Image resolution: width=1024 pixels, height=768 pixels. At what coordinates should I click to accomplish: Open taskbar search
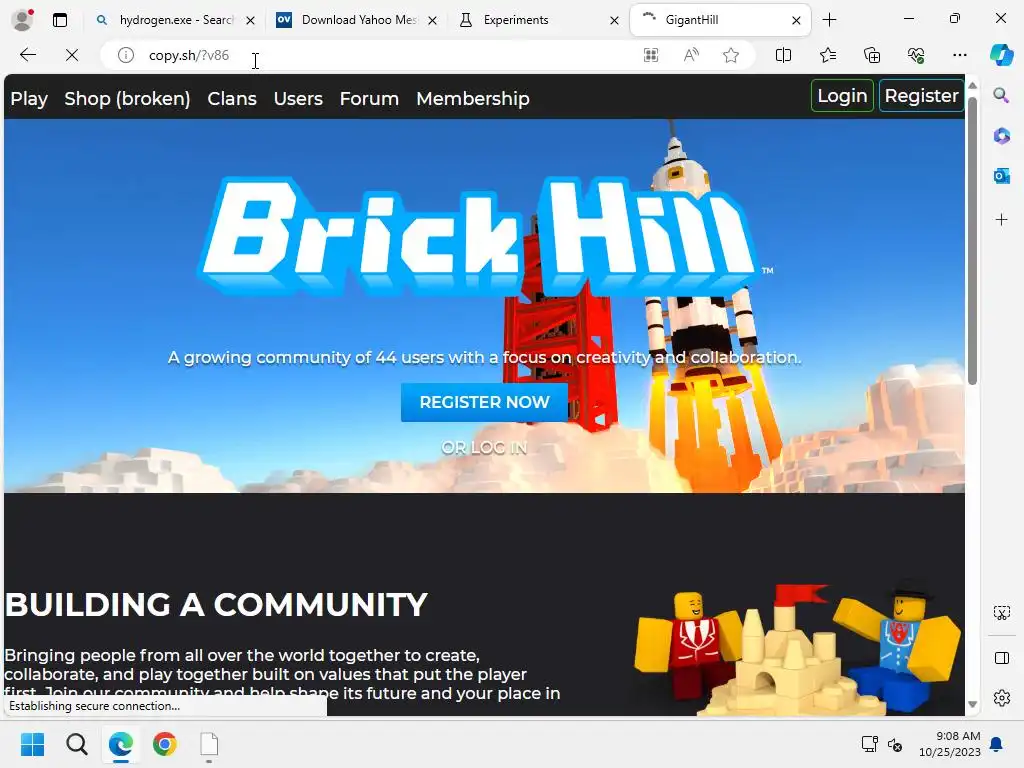point(76,744)
